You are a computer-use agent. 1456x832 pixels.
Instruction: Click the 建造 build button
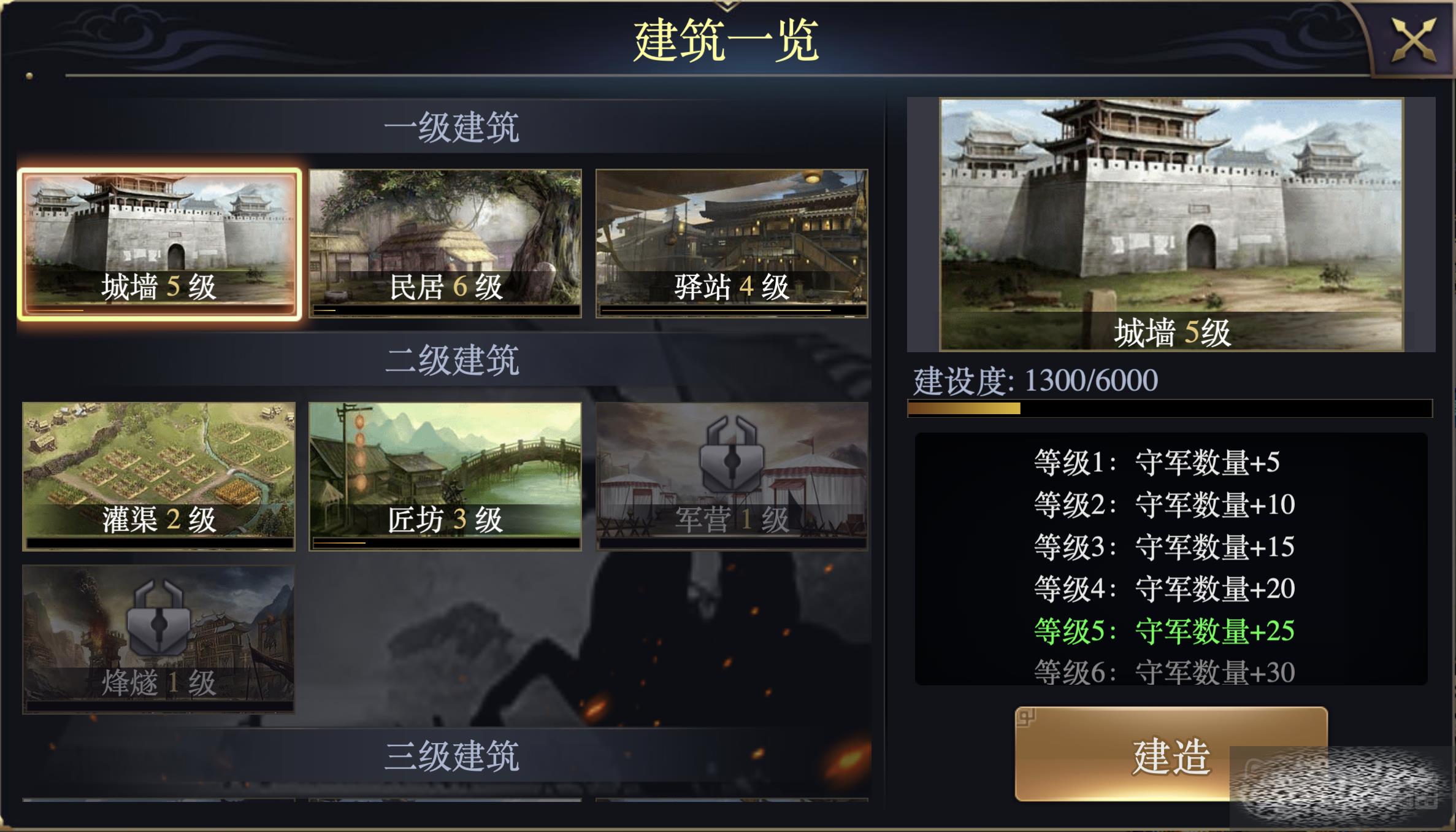pyautogui.click(x=1171, y=754)
